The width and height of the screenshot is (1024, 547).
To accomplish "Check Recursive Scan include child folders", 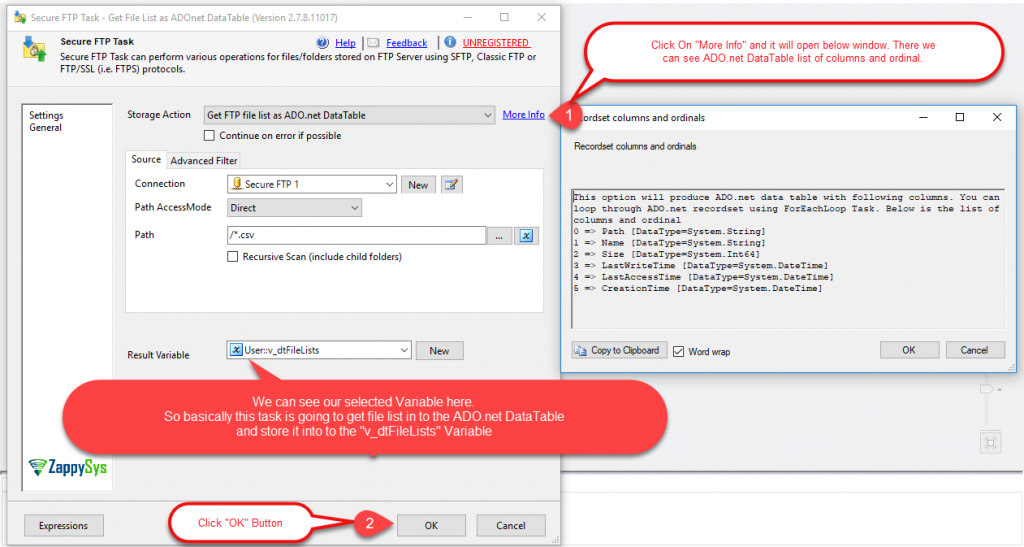I will click(234, 257).
